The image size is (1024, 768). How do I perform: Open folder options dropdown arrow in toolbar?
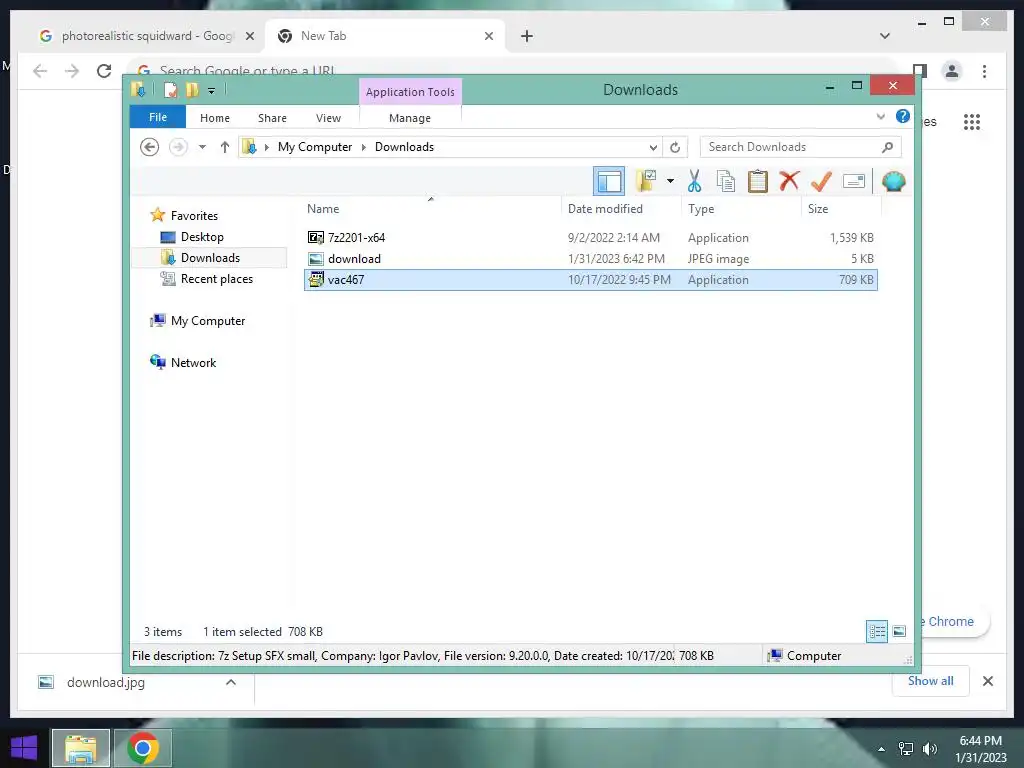670,181
